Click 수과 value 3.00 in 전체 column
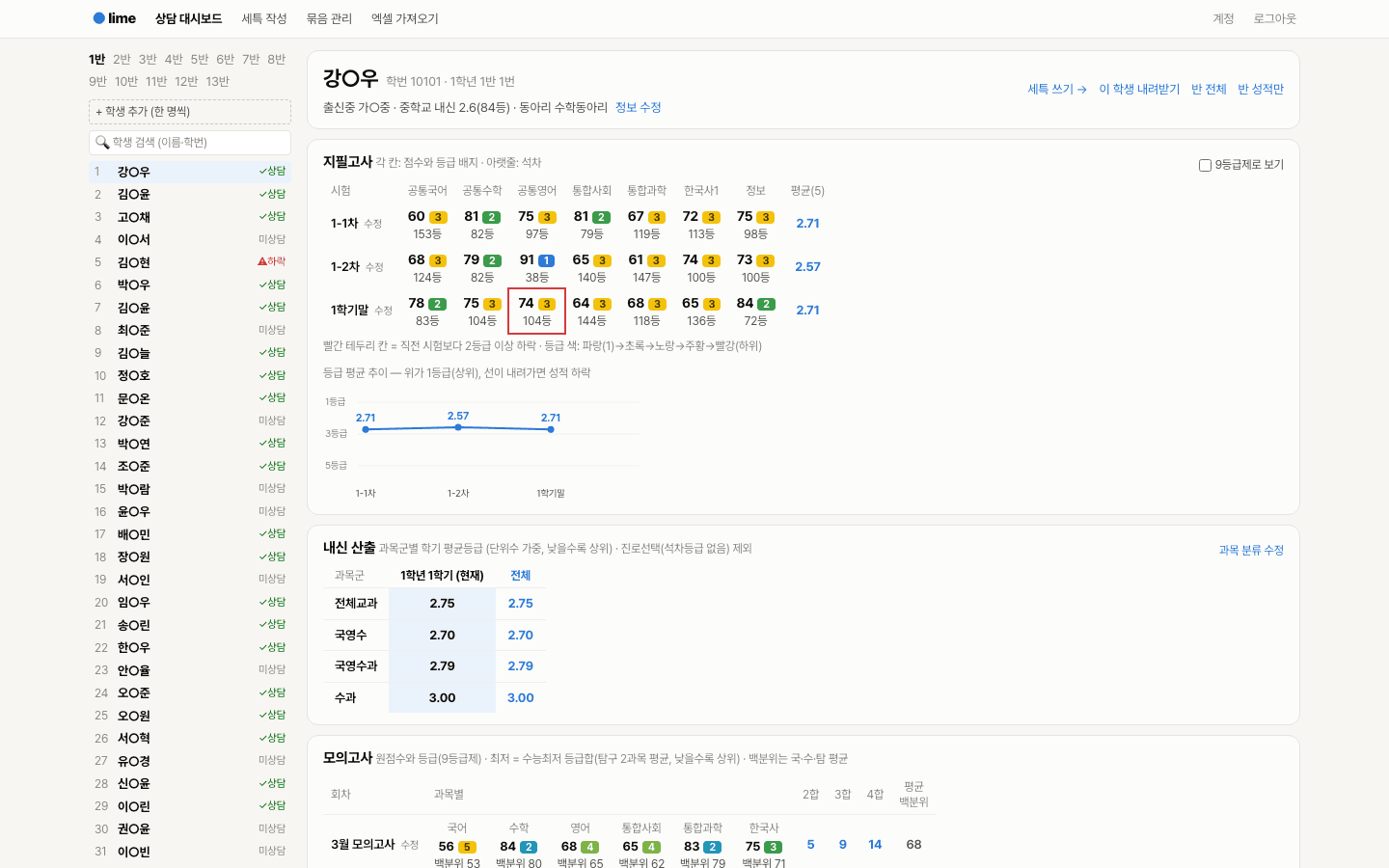 [x=521, y=697]
